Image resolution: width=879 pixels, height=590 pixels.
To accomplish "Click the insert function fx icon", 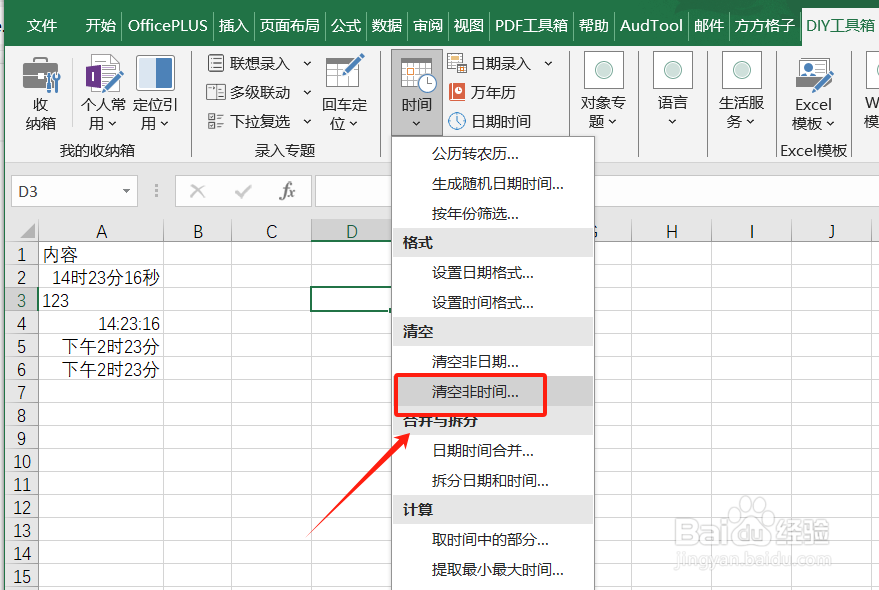I will (x=287, y=191).
